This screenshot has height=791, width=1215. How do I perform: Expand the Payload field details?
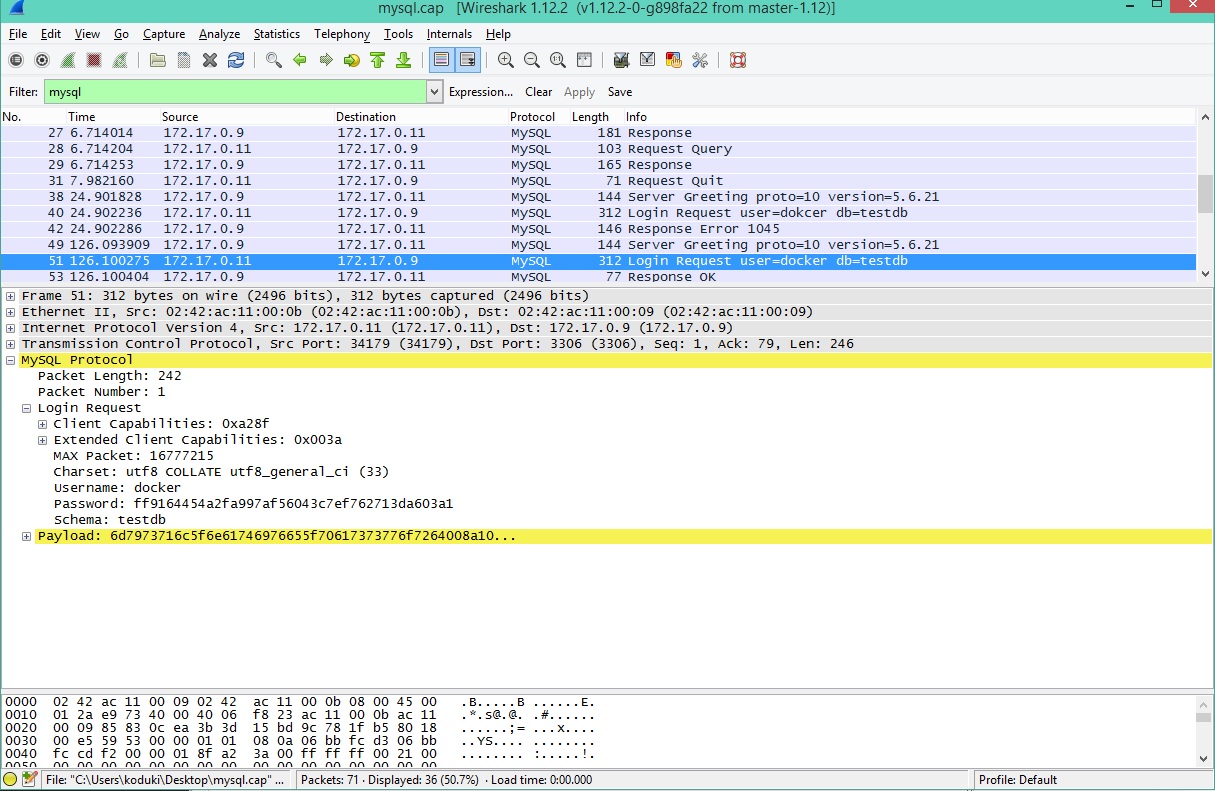coord(25,535)
